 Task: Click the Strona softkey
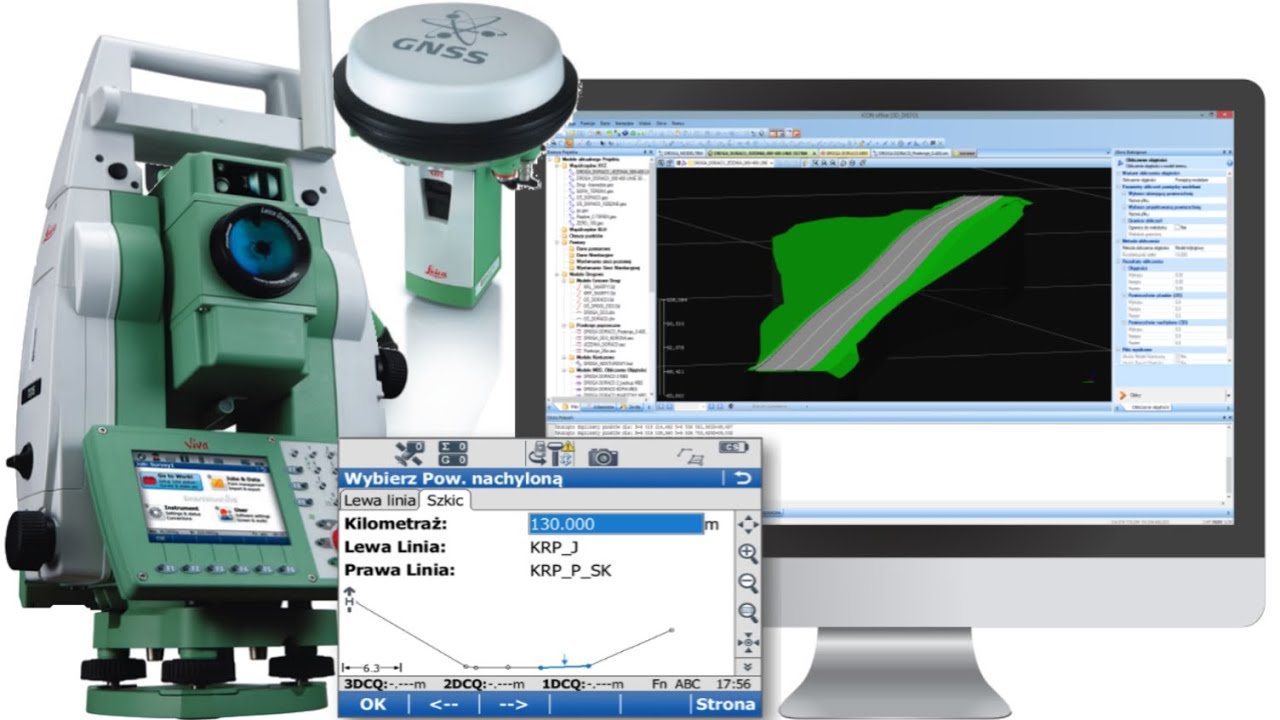[726, 704]
